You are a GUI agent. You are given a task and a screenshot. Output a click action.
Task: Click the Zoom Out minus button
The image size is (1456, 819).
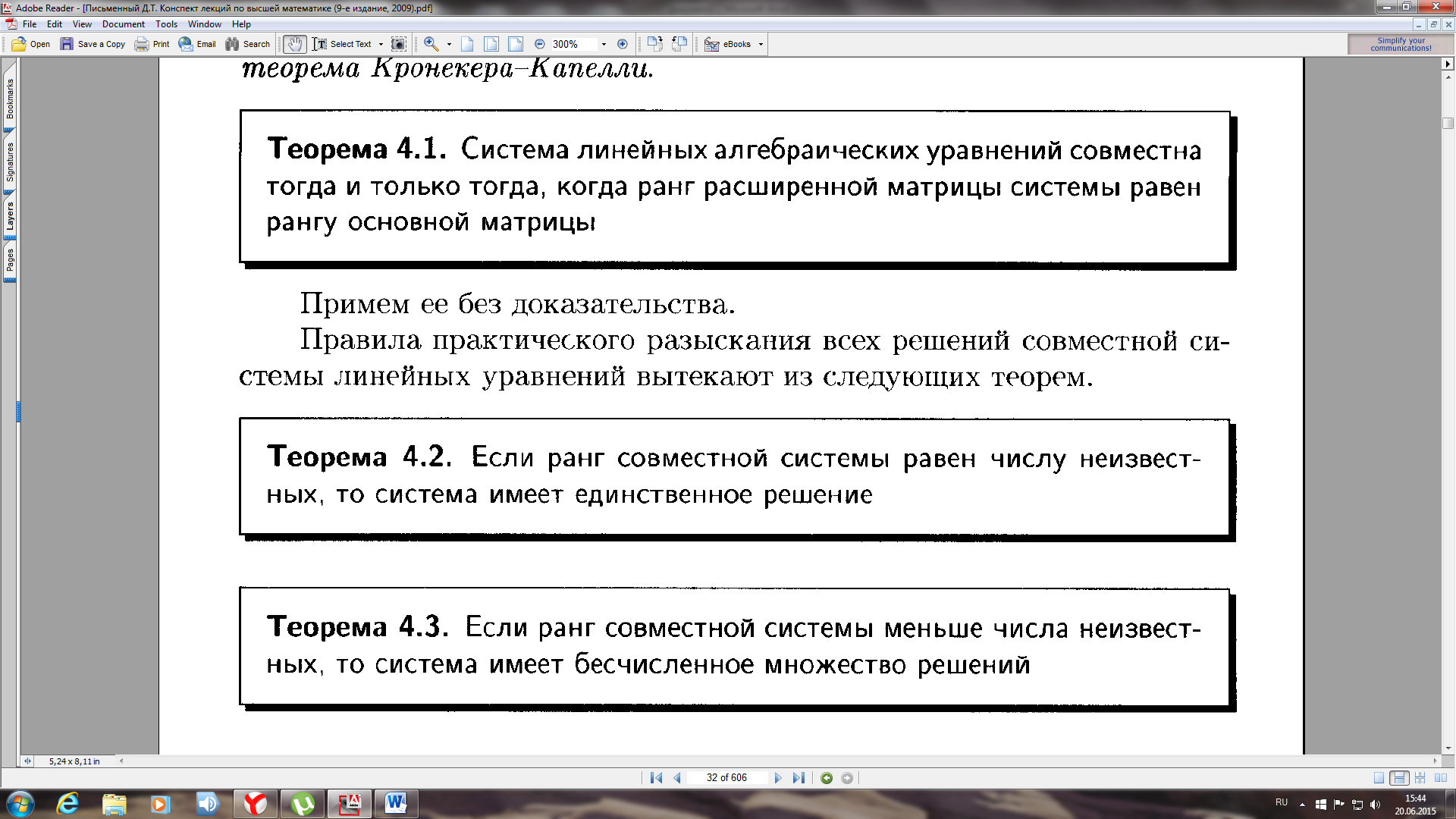[x=540, y=44]
